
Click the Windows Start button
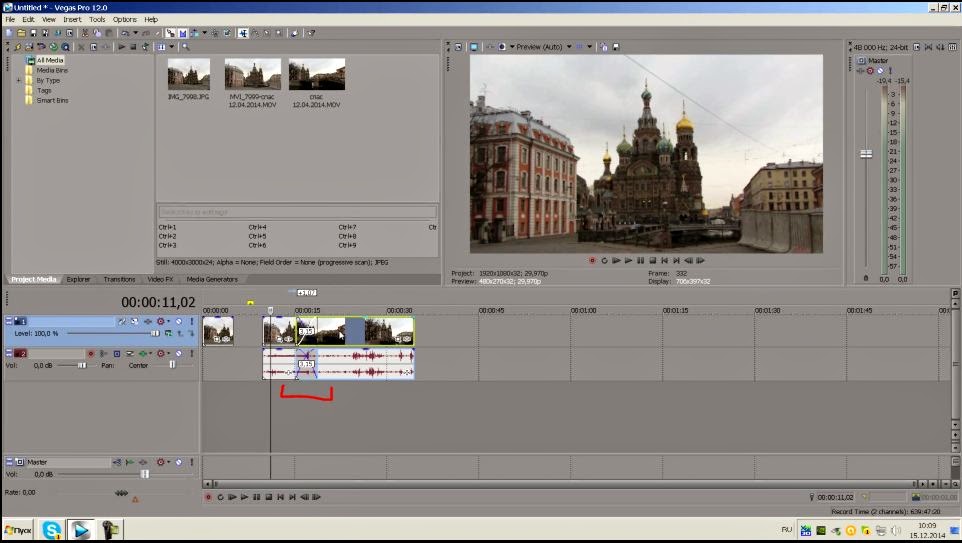(x=18, y=530)
